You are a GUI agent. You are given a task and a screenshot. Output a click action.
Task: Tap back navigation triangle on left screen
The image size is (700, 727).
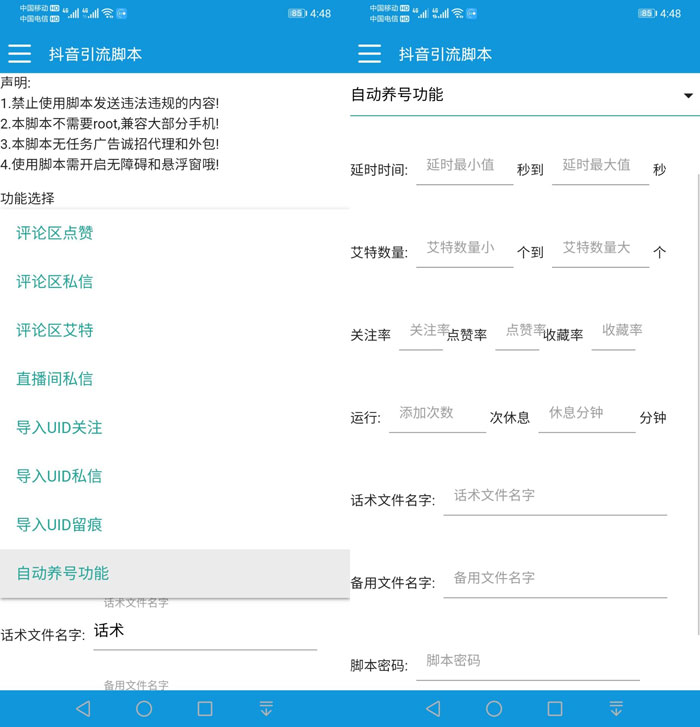83,708
